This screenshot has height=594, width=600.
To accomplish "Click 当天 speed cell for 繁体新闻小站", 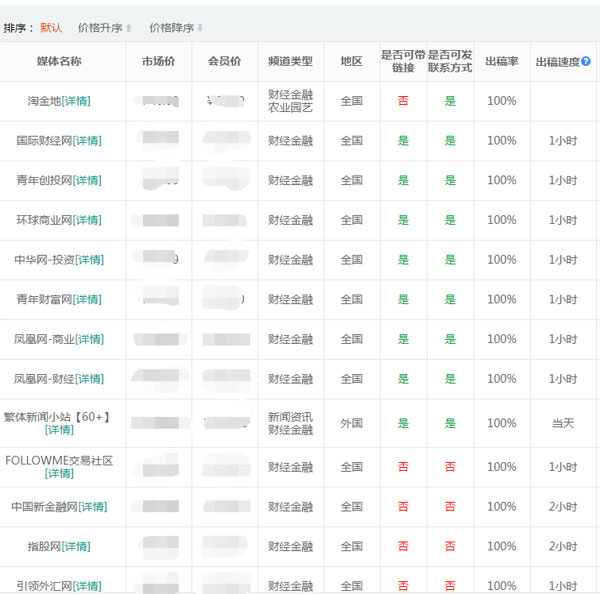I will [563, 423].
